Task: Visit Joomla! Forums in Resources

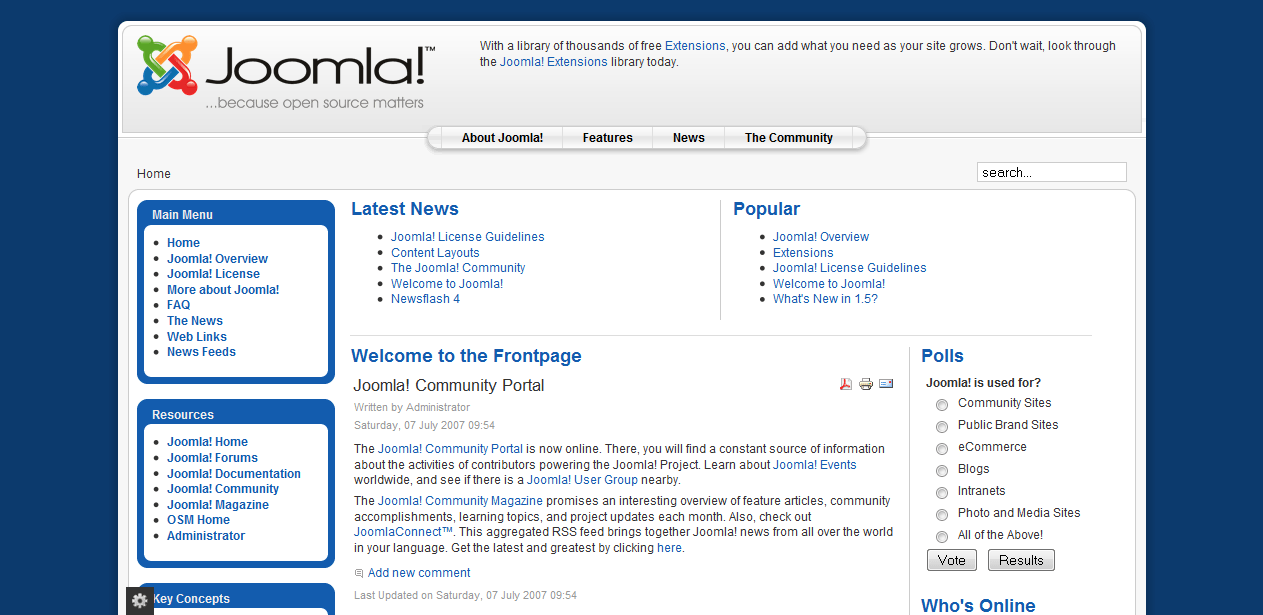Action: (212, 458)
